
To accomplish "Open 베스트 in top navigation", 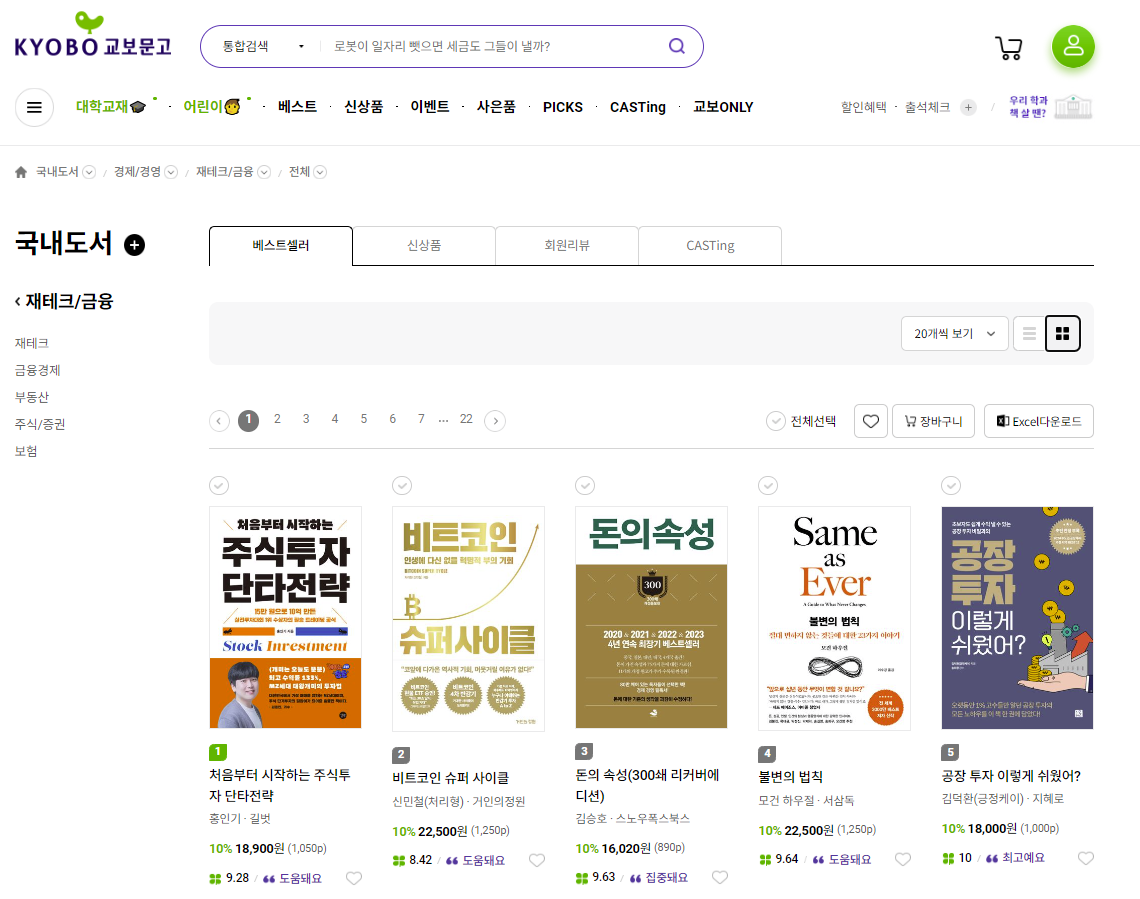I will pos(297,107).
